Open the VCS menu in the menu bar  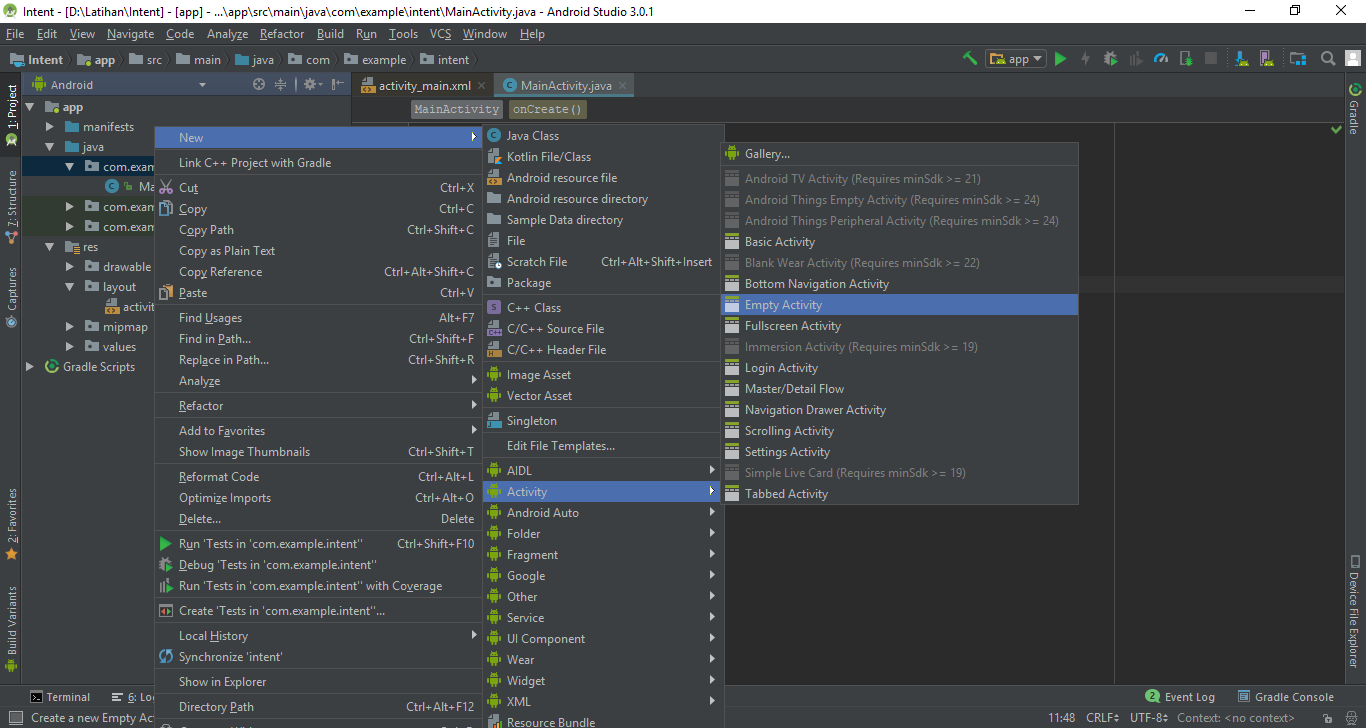441,34
